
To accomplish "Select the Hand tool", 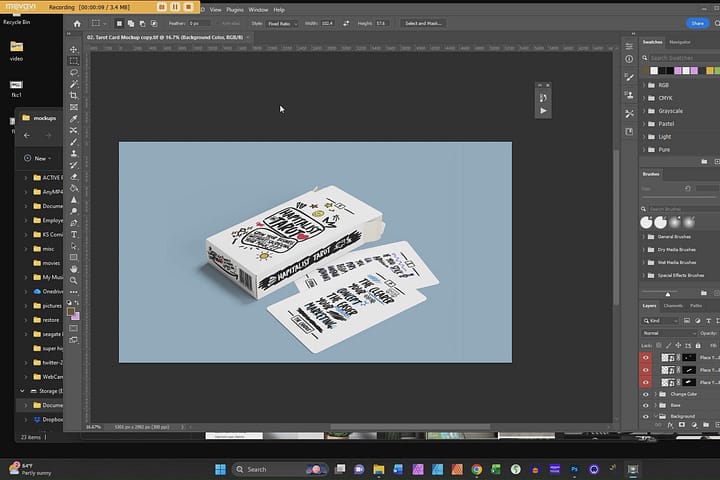I will pyautogui.click(x=73, y=269).
